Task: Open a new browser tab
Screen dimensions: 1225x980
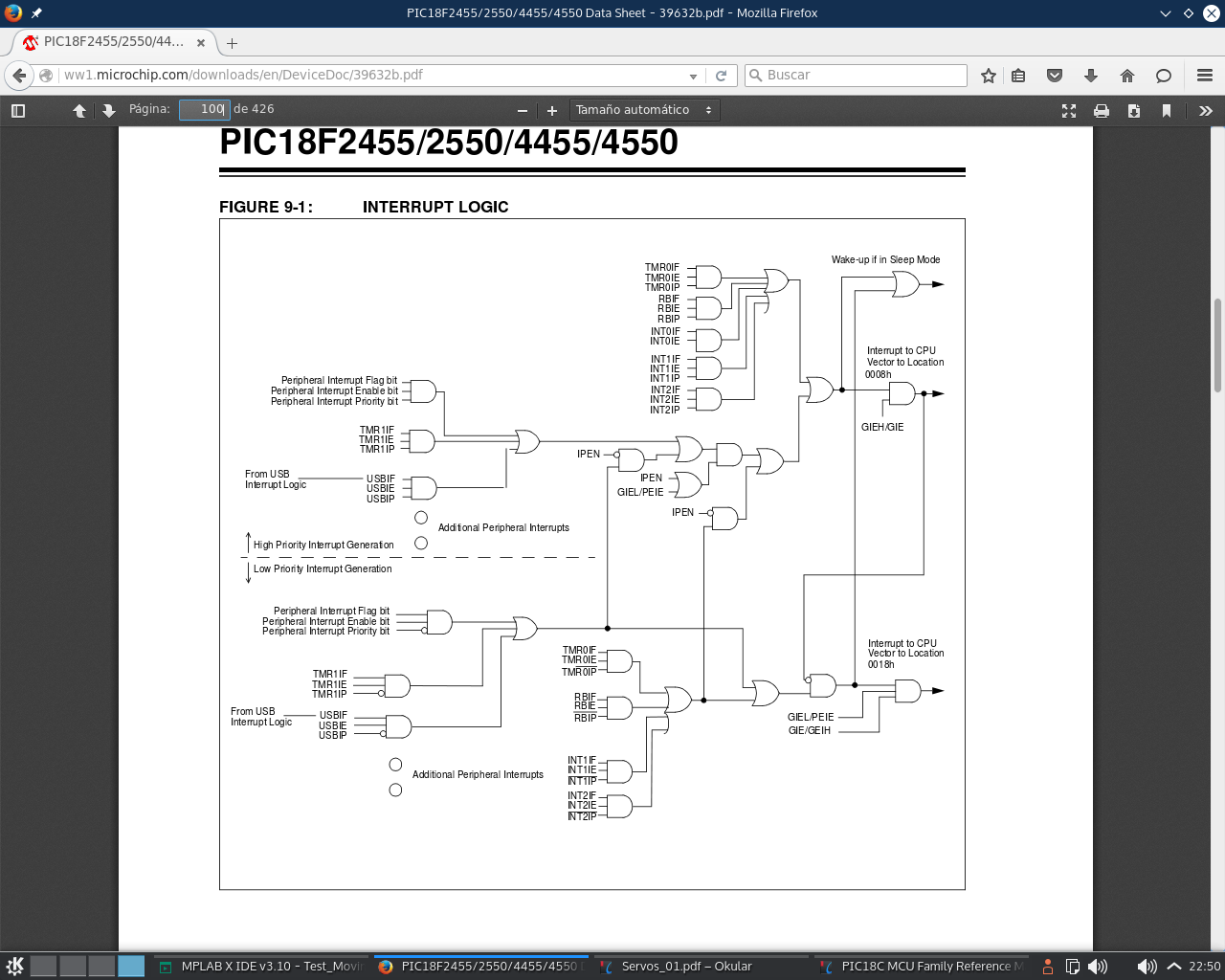Action: pos(232,43)
